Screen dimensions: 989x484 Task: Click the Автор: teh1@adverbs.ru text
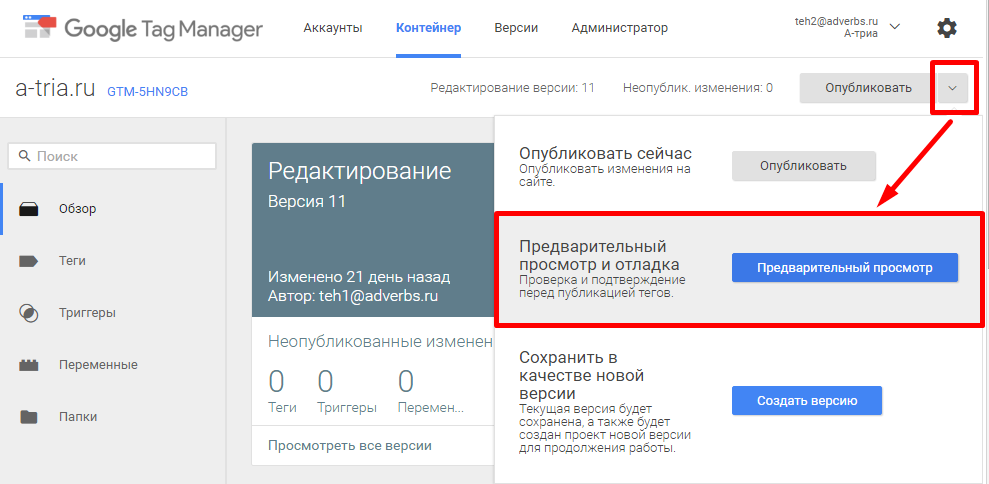point(353,296)
